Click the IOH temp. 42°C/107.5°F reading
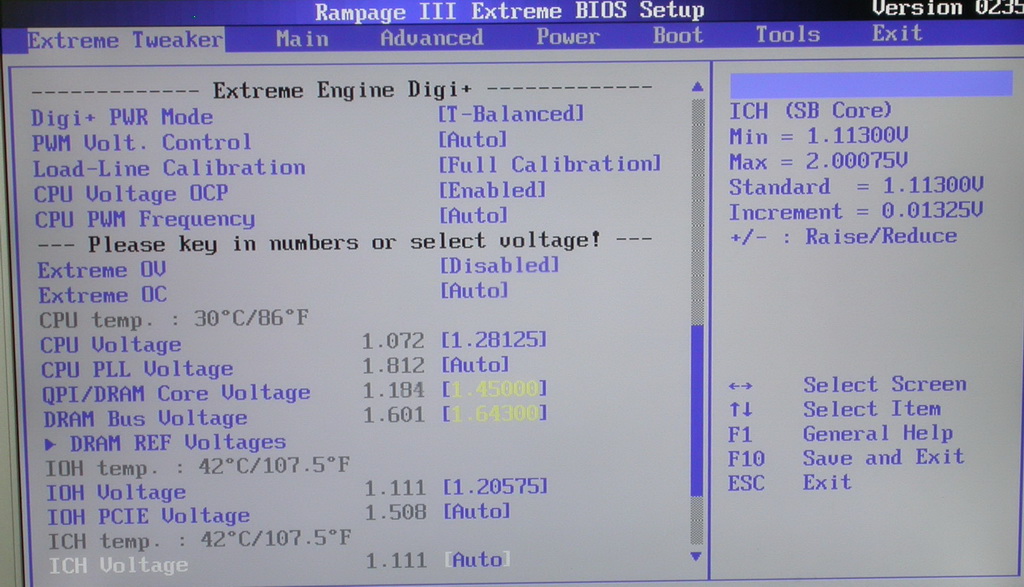This screenshot has height=587, width=1024. pos(198,468)
